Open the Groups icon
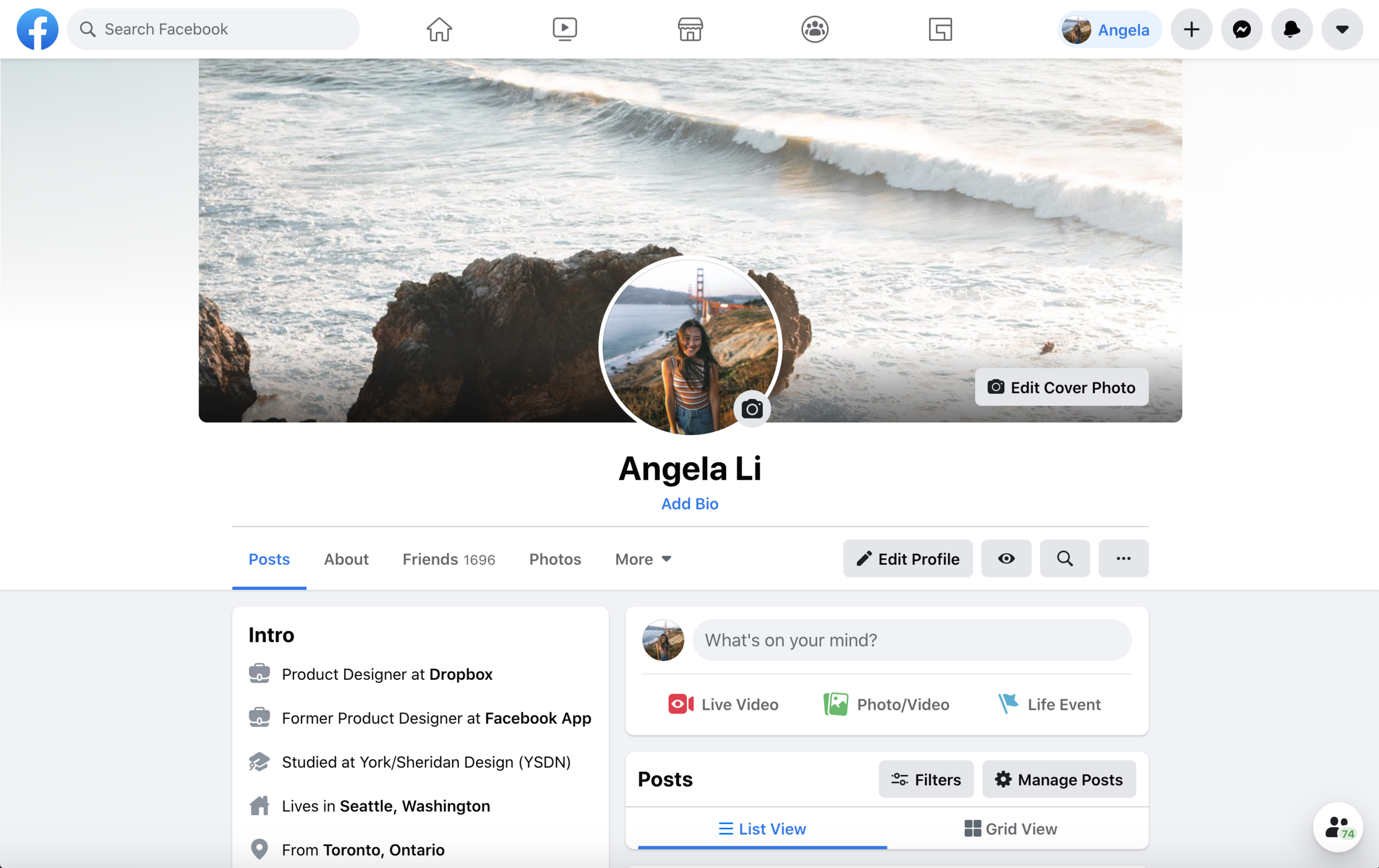The image size is (1379, 868). (x=815, y=29)
